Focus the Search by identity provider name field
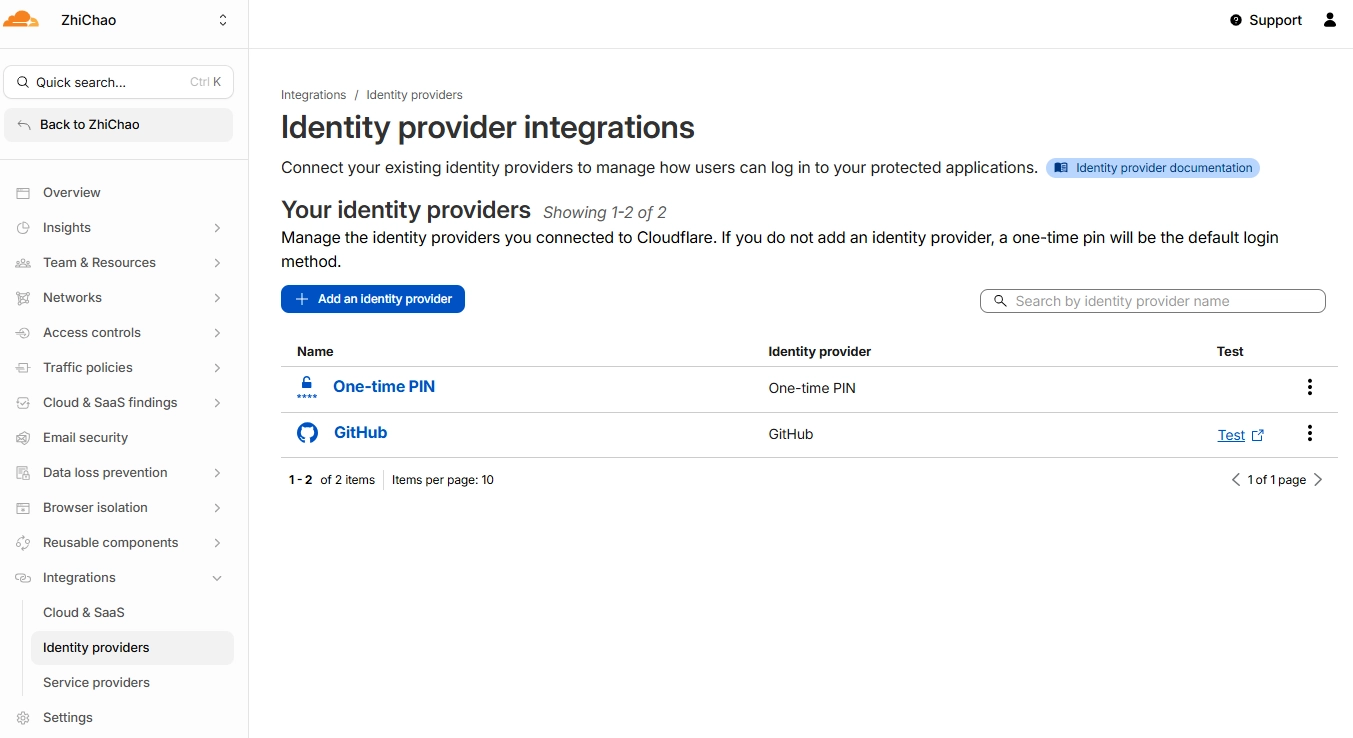Image resolution: width=1353 pixels, height=738 pixels. 1162,301
